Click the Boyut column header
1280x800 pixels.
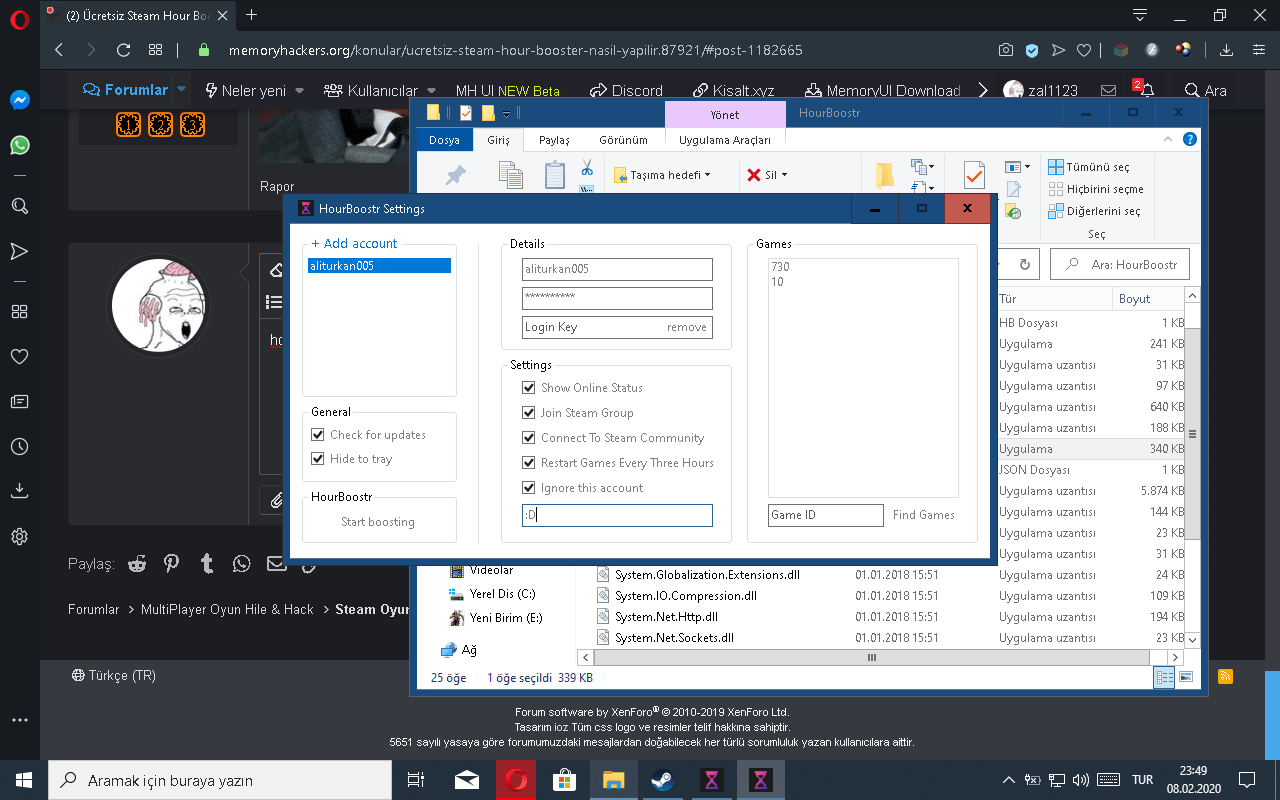point(1150,299)
